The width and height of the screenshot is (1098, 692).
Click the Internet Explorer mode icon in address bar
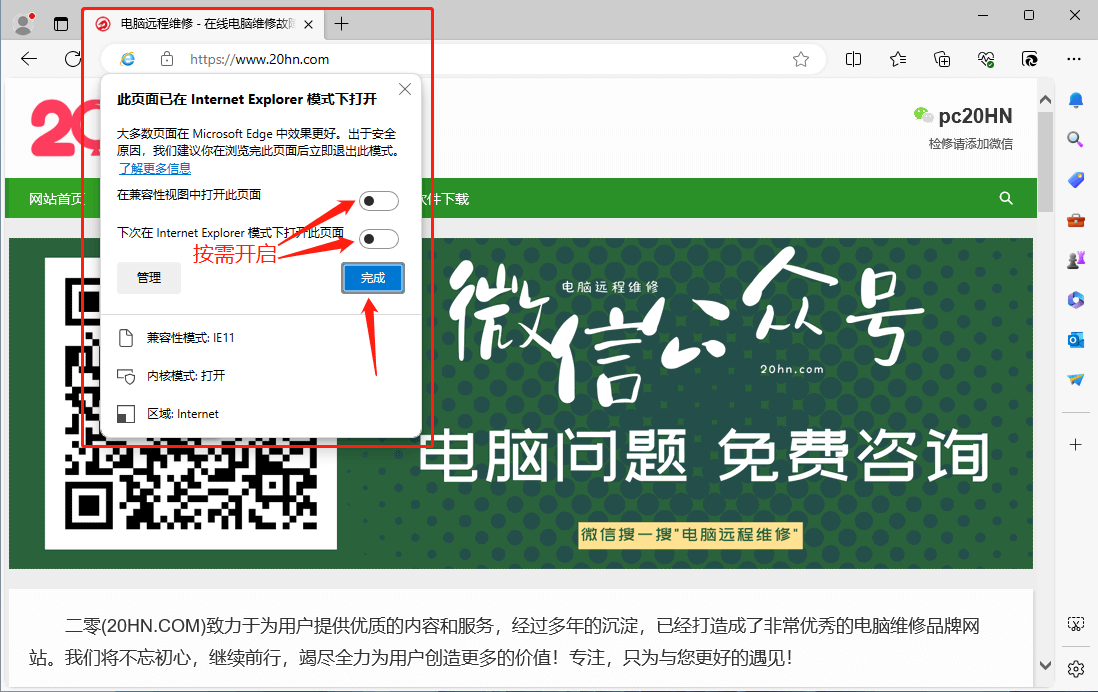click(x=127, y=59)
